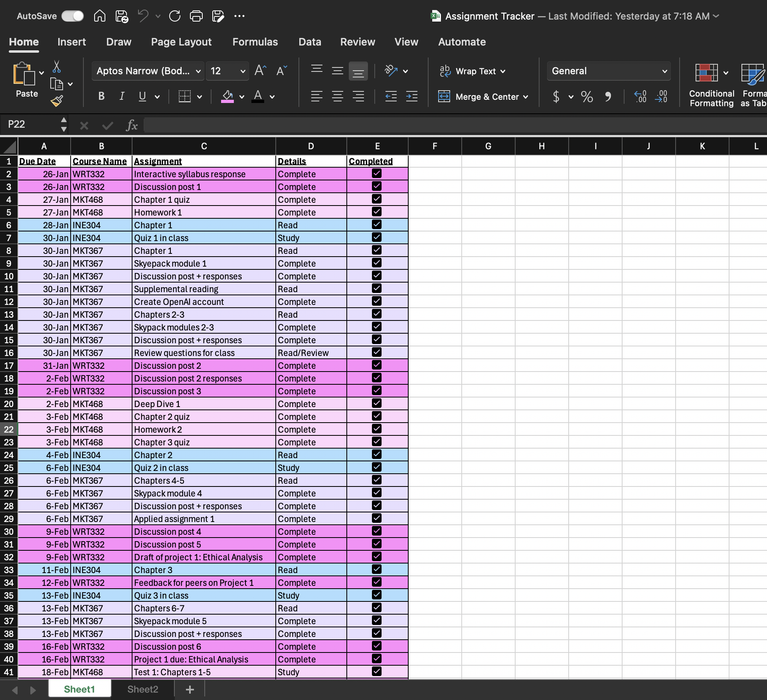
Task: Uncheck Completed box for Applied assignment 1
Action: point(377,518)
